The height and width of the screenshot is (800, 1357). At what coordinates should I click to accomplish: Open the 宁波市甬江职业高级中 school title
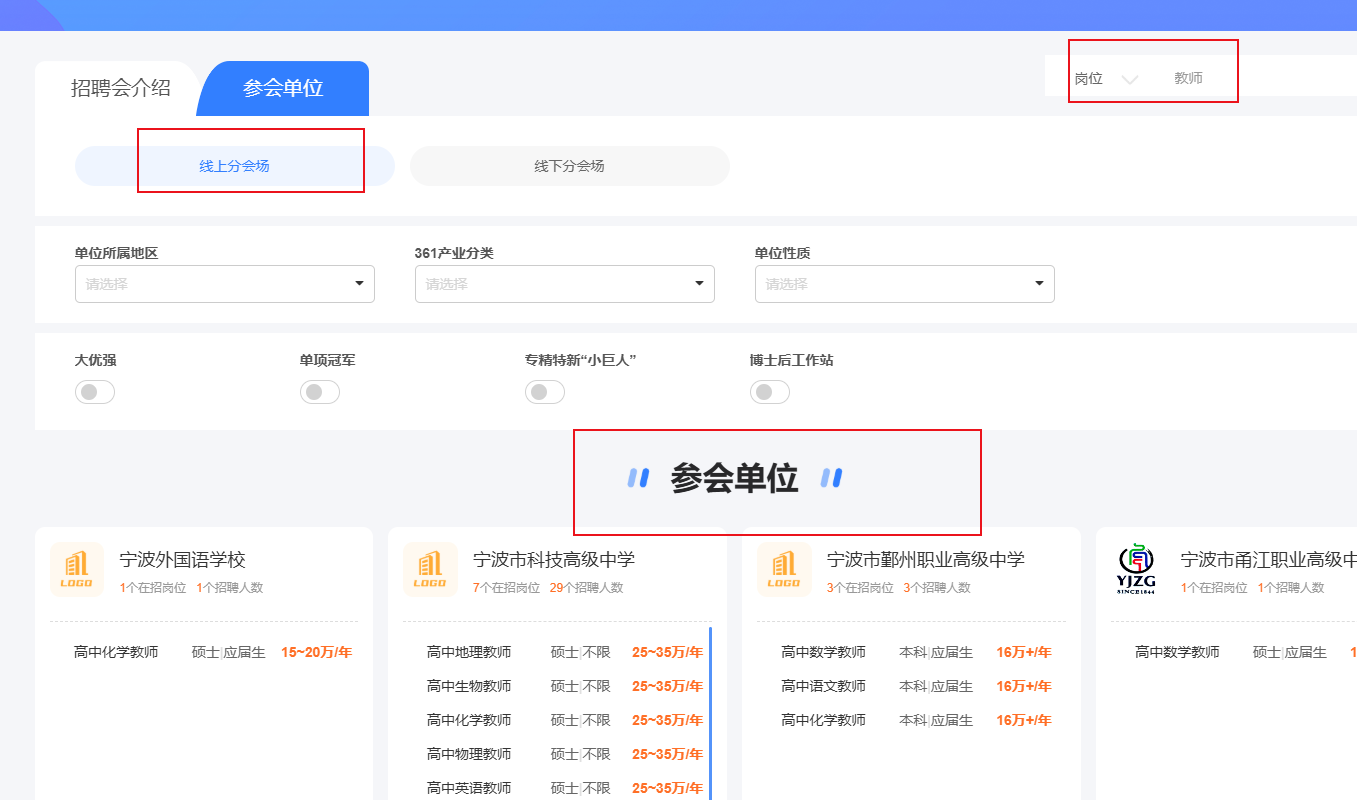[x=1269, y=559]
